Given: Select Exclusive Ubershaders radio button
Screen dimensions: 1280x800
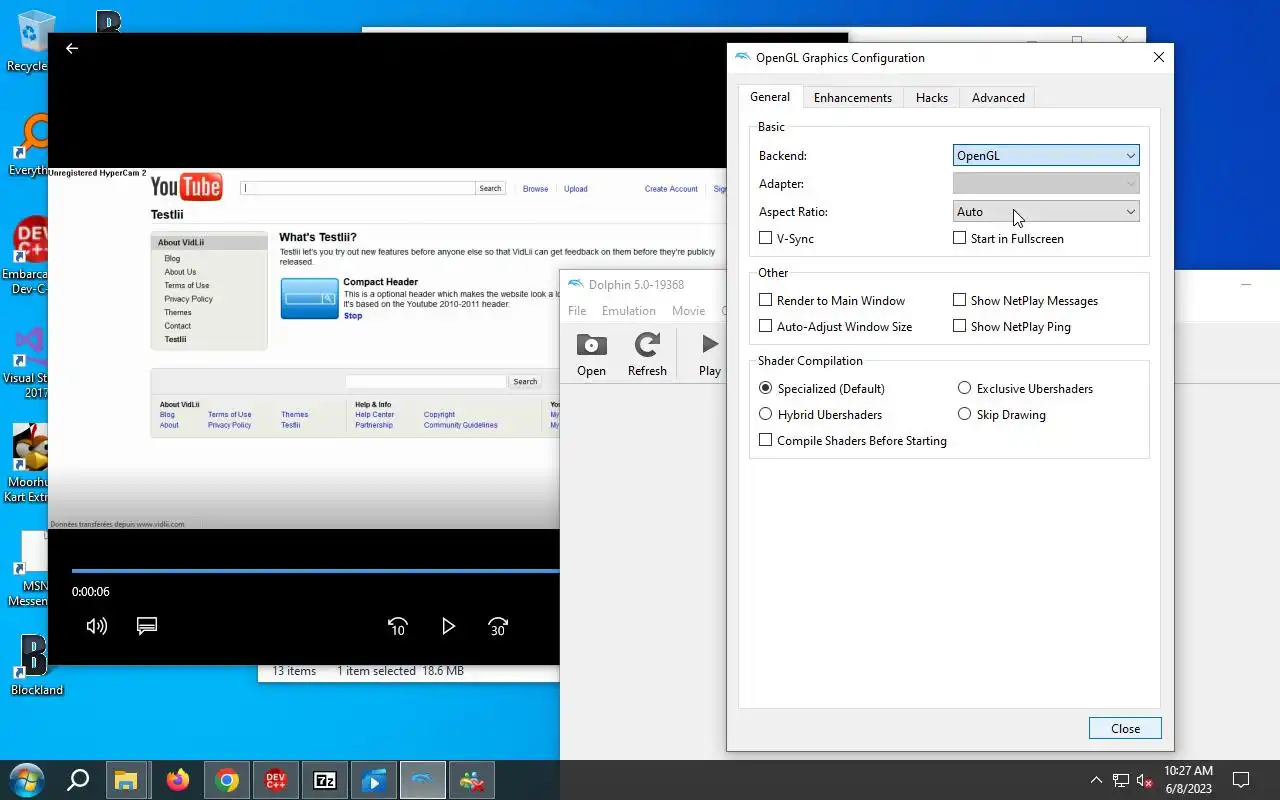Looking at the screenshot, I should click(x=965, y=388).
